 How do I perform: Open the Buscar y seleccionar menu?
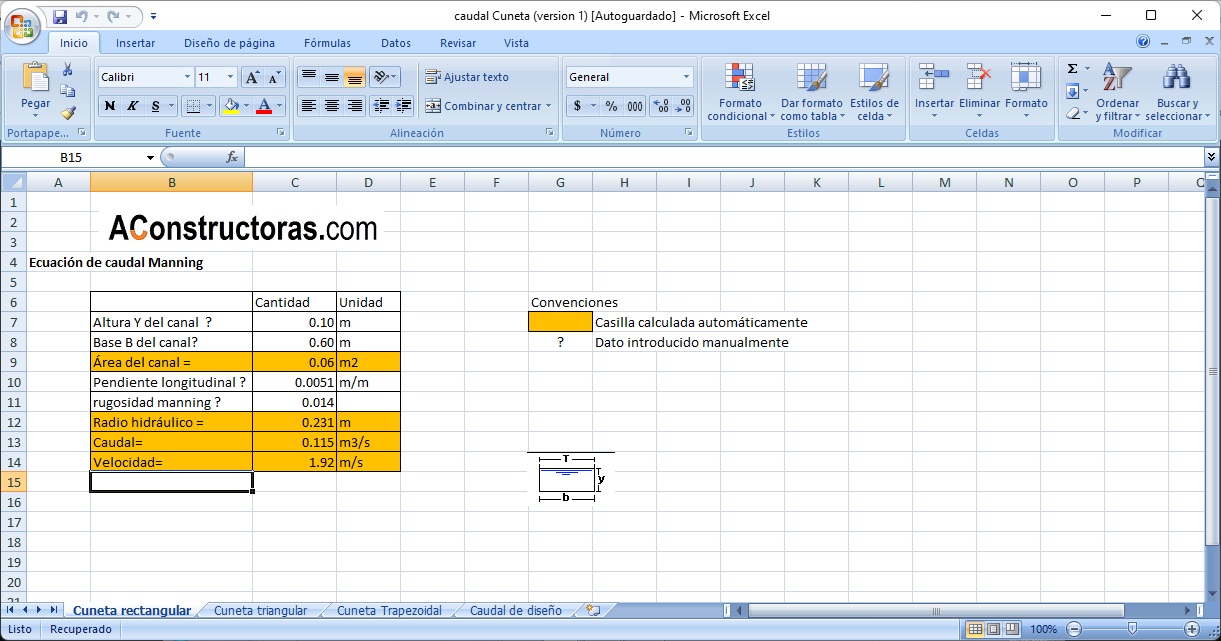pos(1177,93)
